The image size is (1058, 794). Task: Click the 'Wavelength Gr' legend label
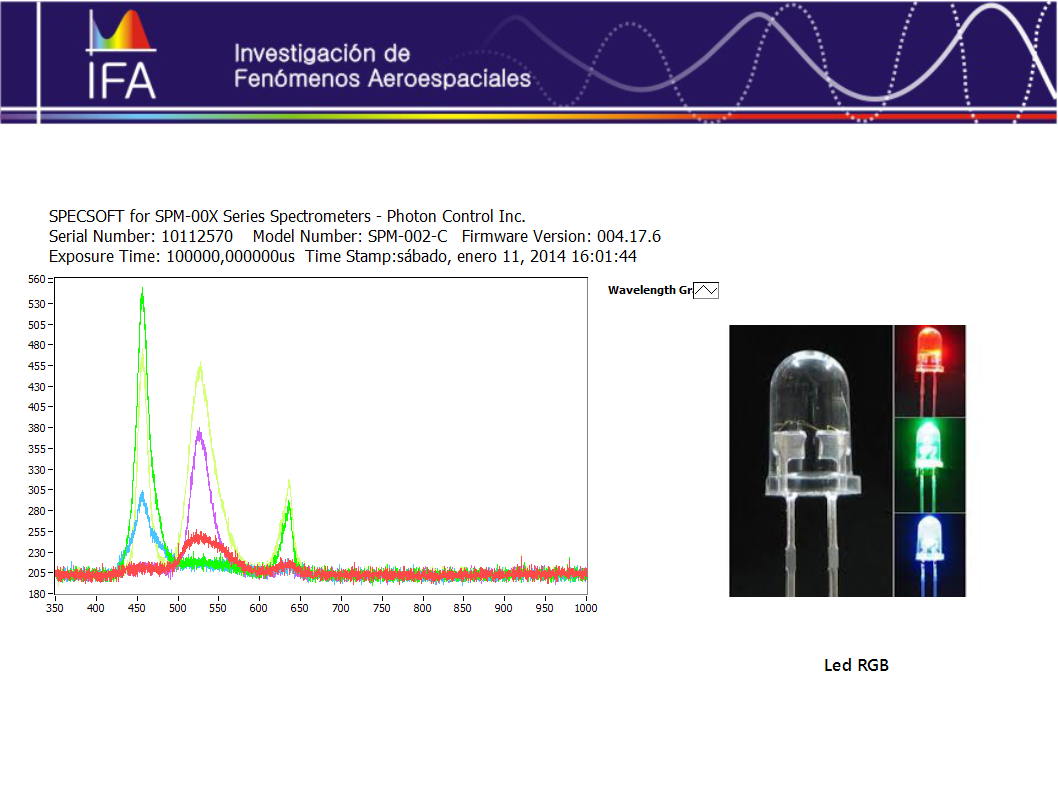[650, 290]
